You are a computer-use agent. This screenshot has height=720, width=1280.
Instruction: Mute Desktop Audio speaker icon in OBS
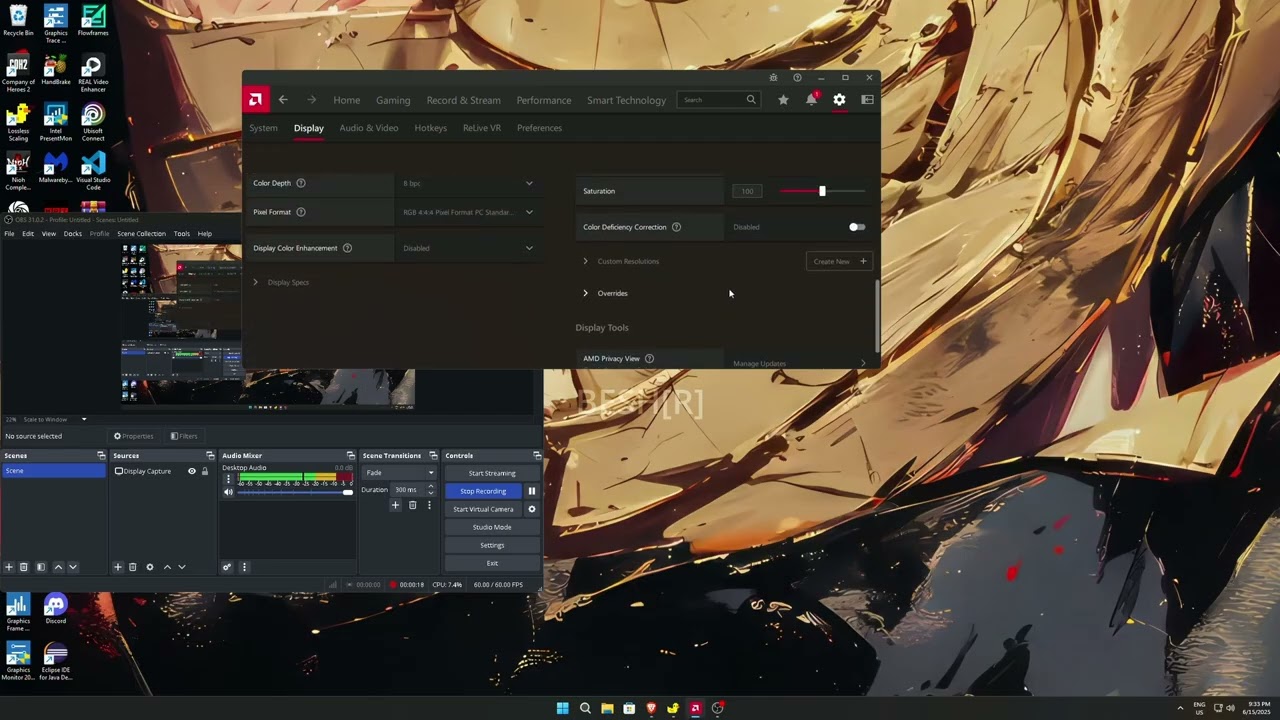click(228, 492)
